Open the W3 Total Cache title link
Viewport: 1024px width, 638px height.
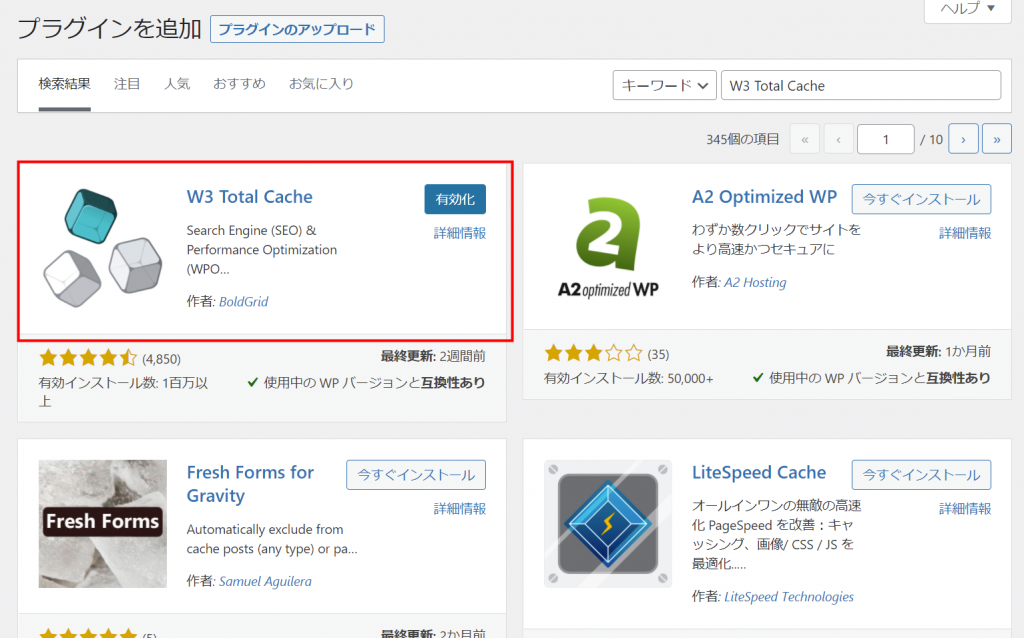[x=249, y=197]
